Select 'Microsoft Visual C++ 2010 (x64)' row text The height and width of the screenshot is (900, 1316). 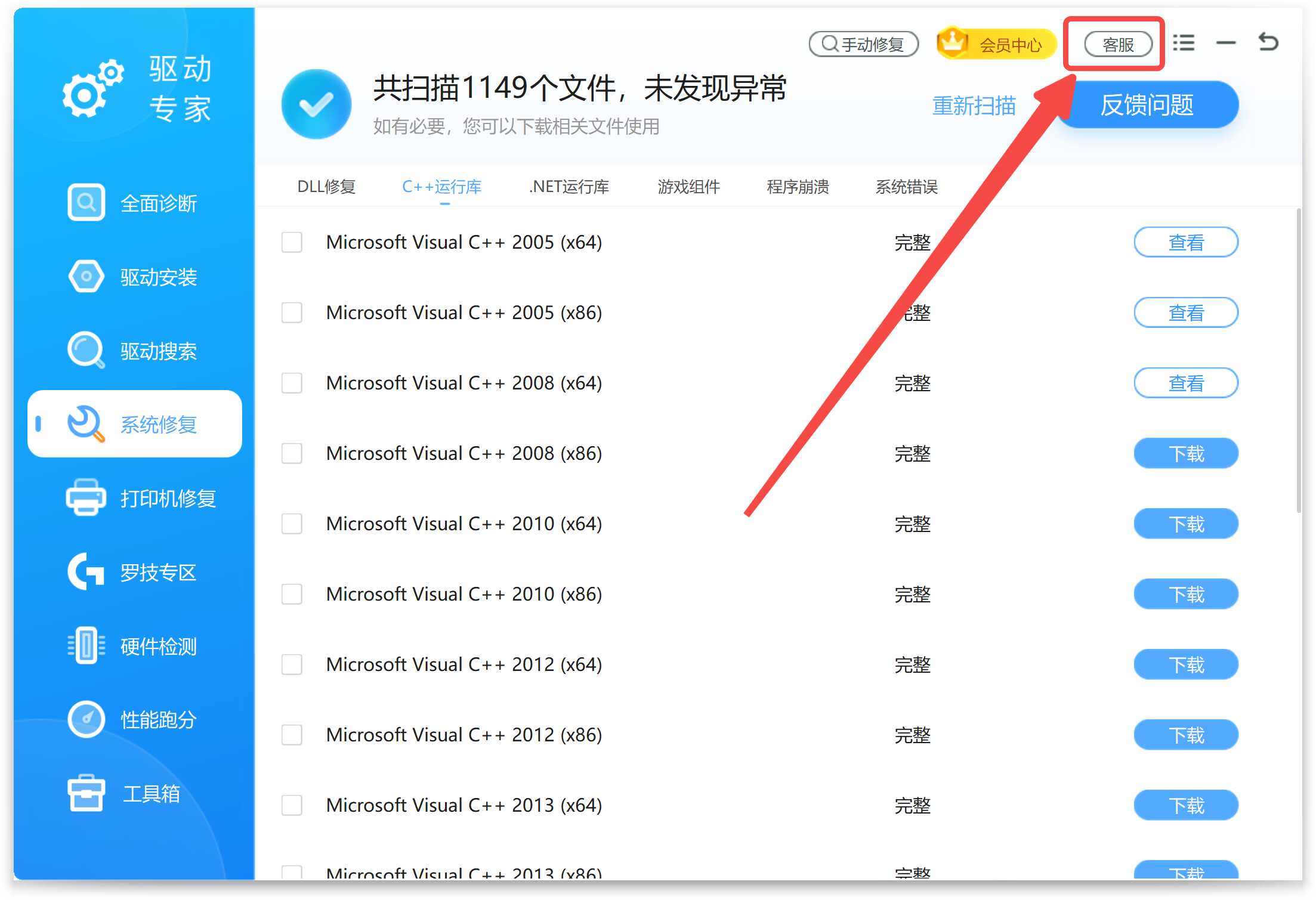[x=464, y=524]
